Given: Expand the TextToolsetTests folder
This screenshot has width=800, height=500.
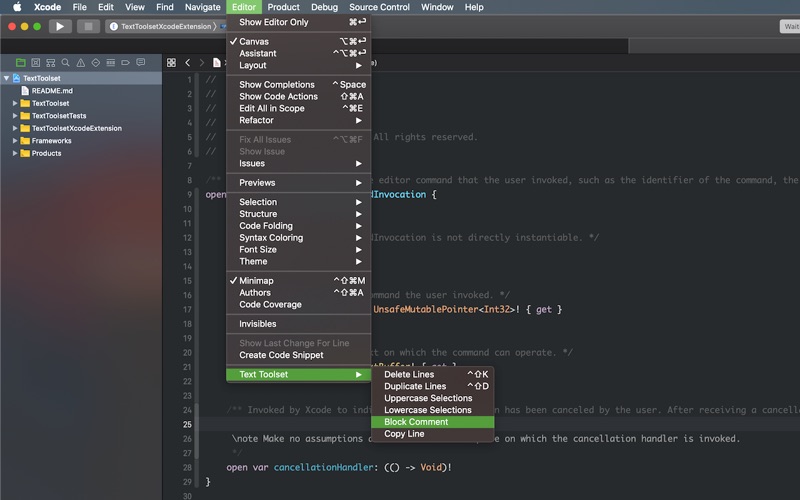Looking at the screenshot, I should (15, 116).
